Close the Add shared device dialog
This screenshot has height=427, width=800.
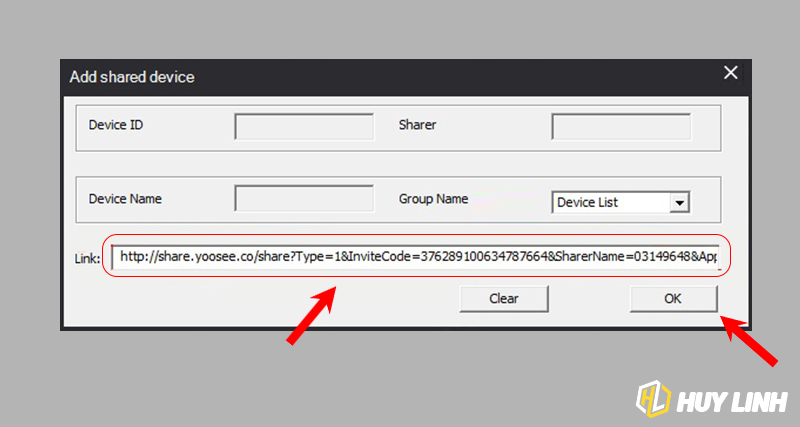(x=731, y=73)
